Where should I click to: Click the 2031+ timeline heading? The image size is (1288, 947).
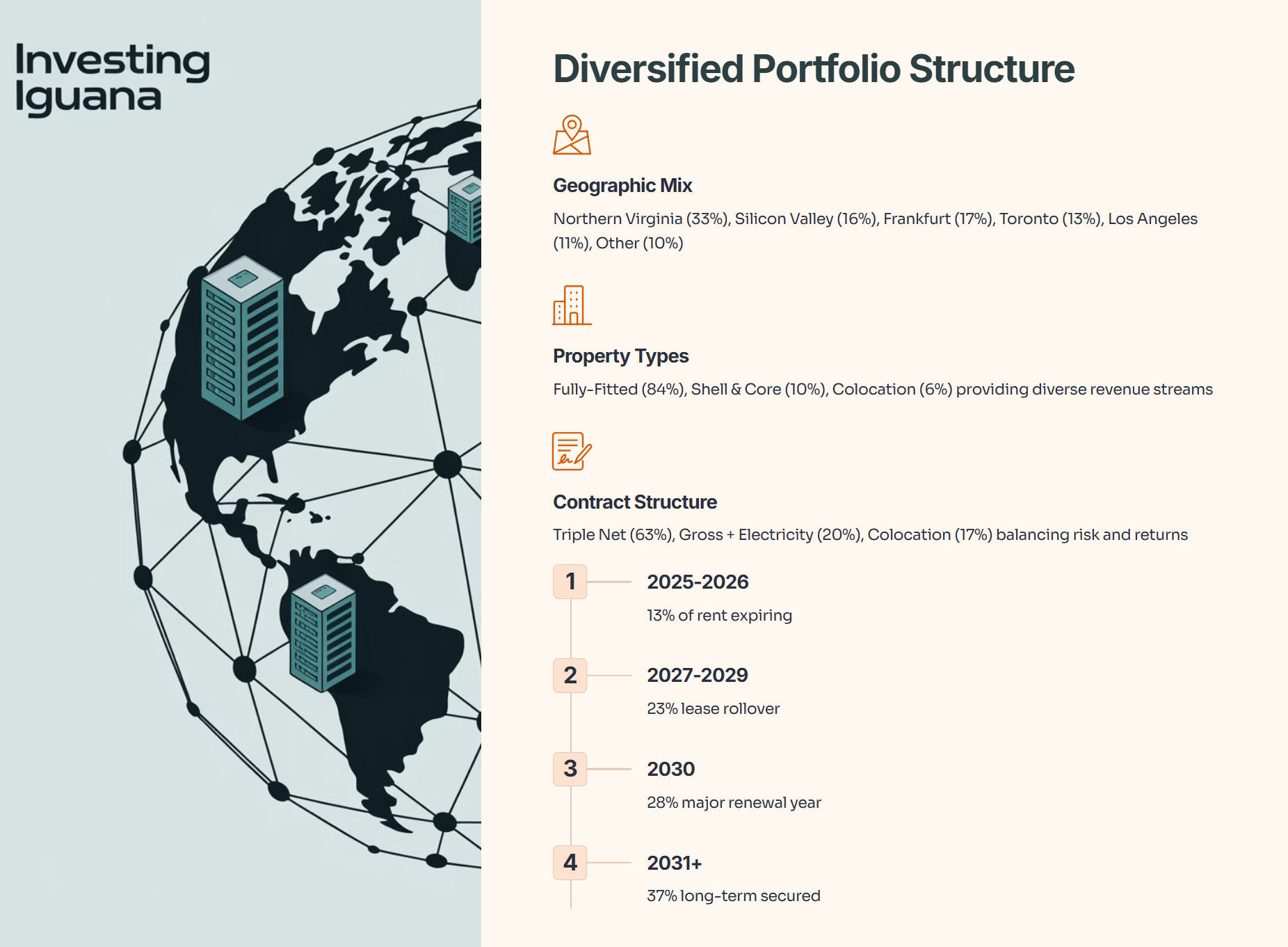point(674,863)
